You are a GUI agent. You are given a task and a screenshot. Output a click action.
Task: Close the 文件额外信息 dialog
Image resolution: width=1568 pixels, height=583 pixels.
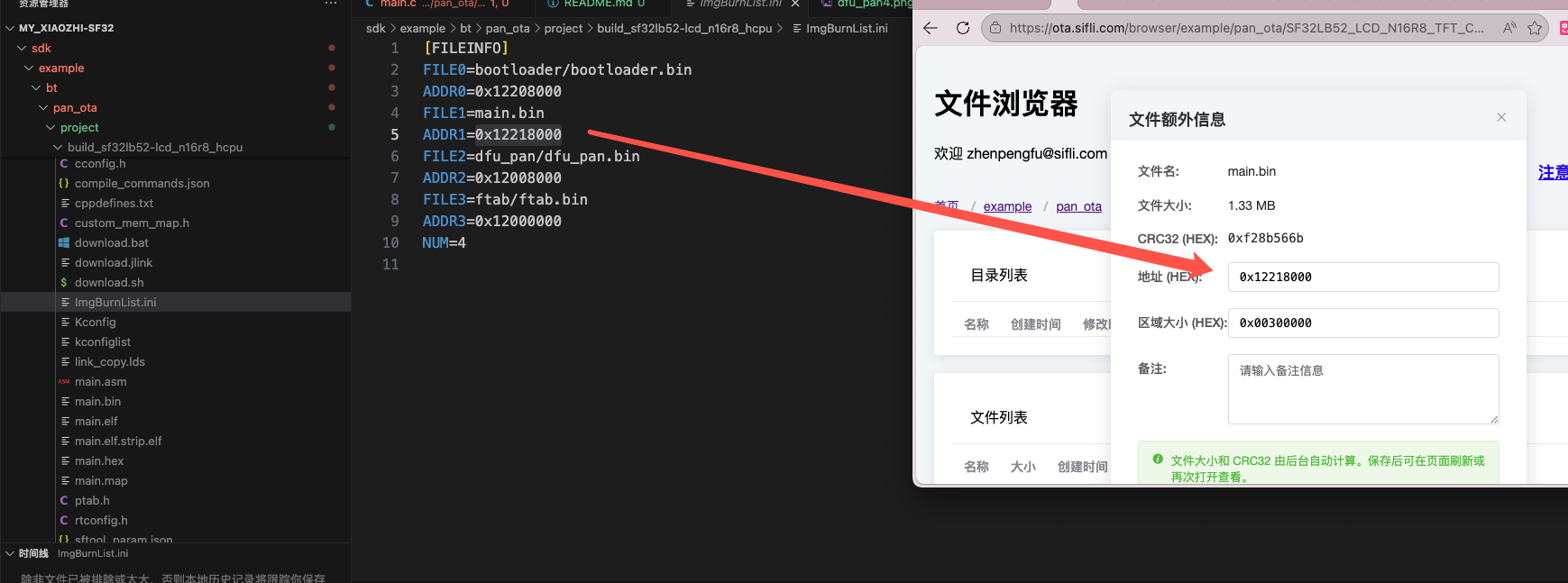click(x=1501, y=117)
